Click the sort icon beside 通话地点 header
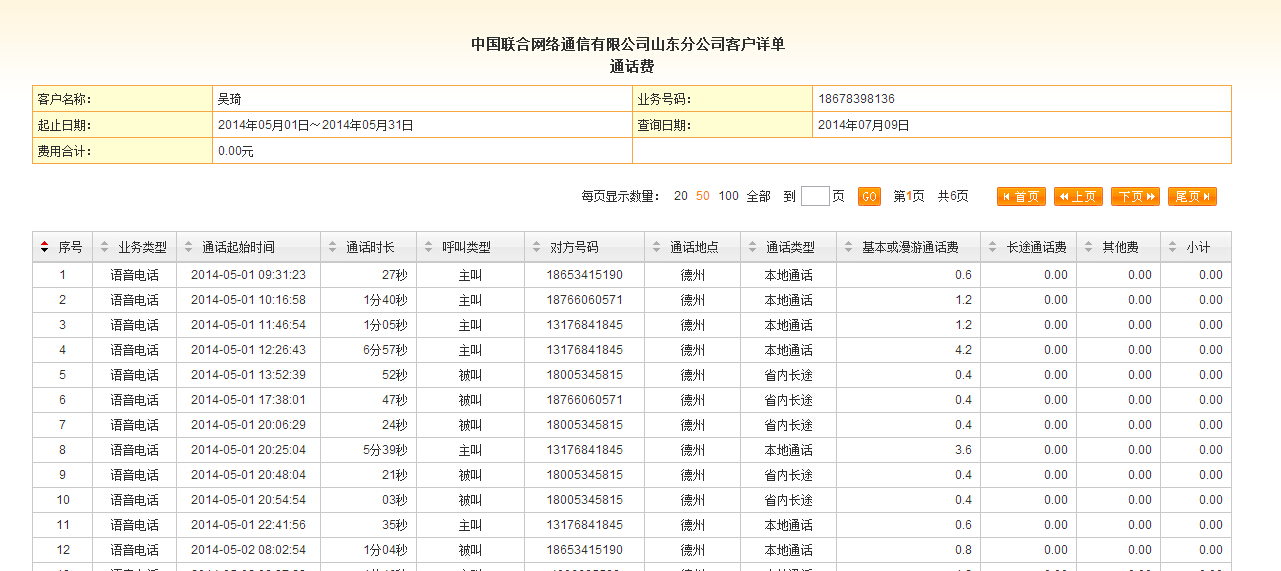This screenshot has height=571, width=1281. pos(656,247)
